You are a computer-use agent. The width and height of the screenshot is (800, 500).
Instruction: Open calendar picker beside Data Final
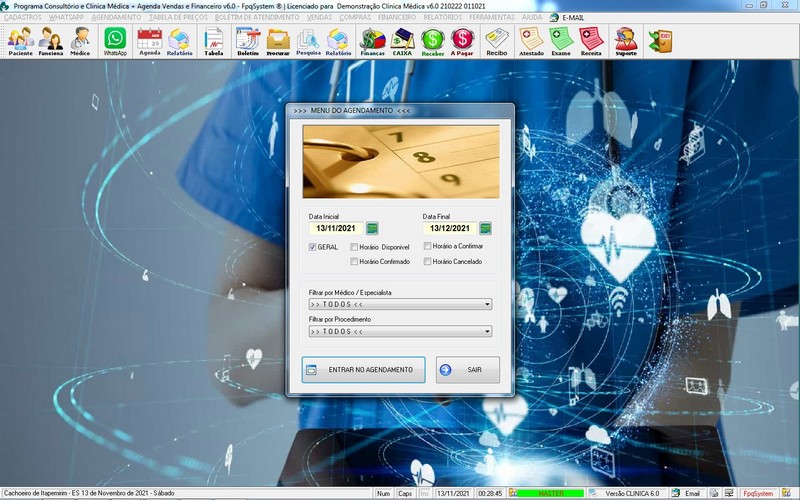pos(485,228)
